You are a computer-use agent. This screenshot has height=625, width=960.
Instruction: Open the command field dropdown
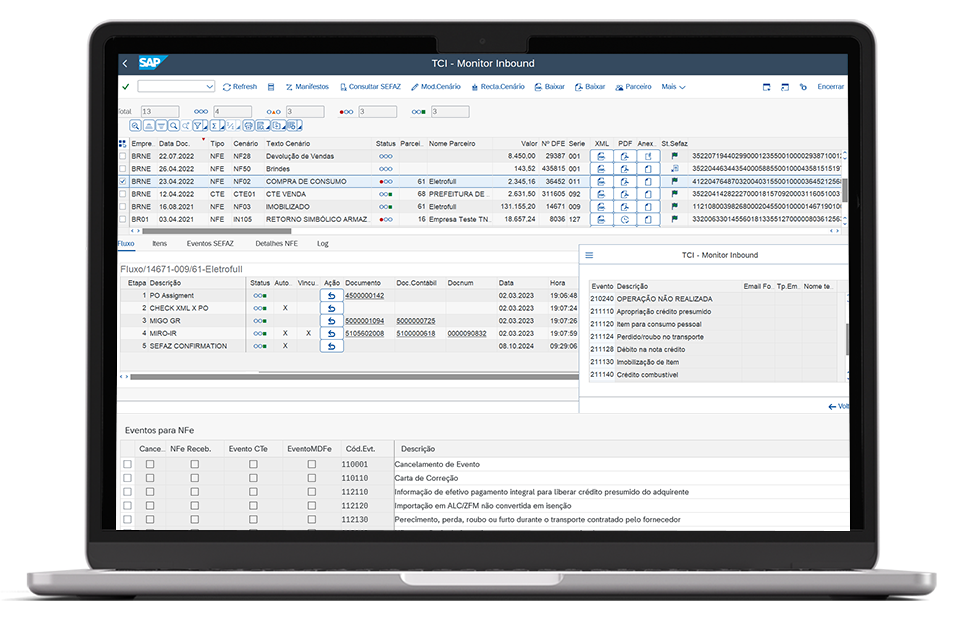point(209,87)
